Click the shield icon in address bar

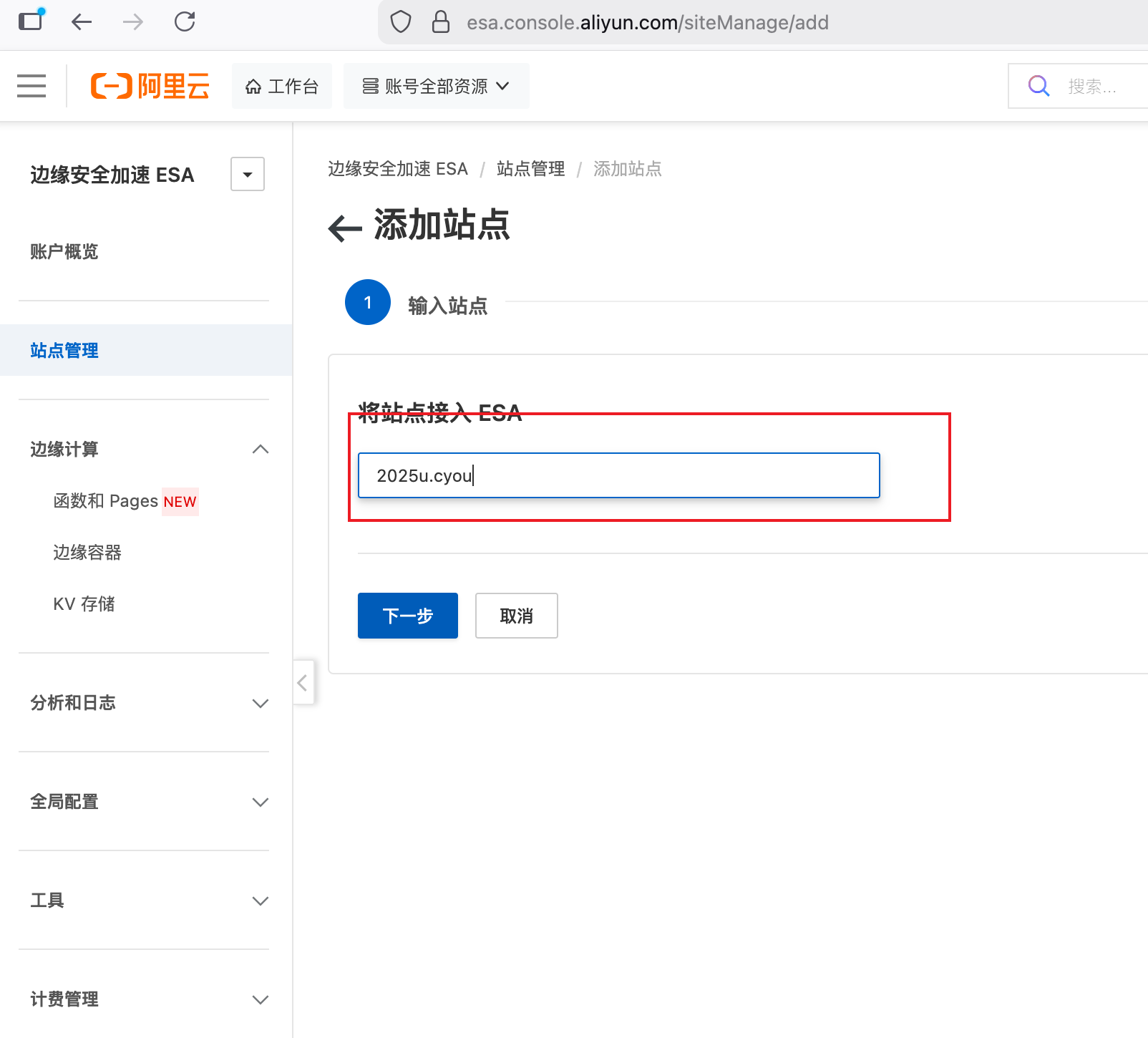pyautogui.click(x=400, y=21)
